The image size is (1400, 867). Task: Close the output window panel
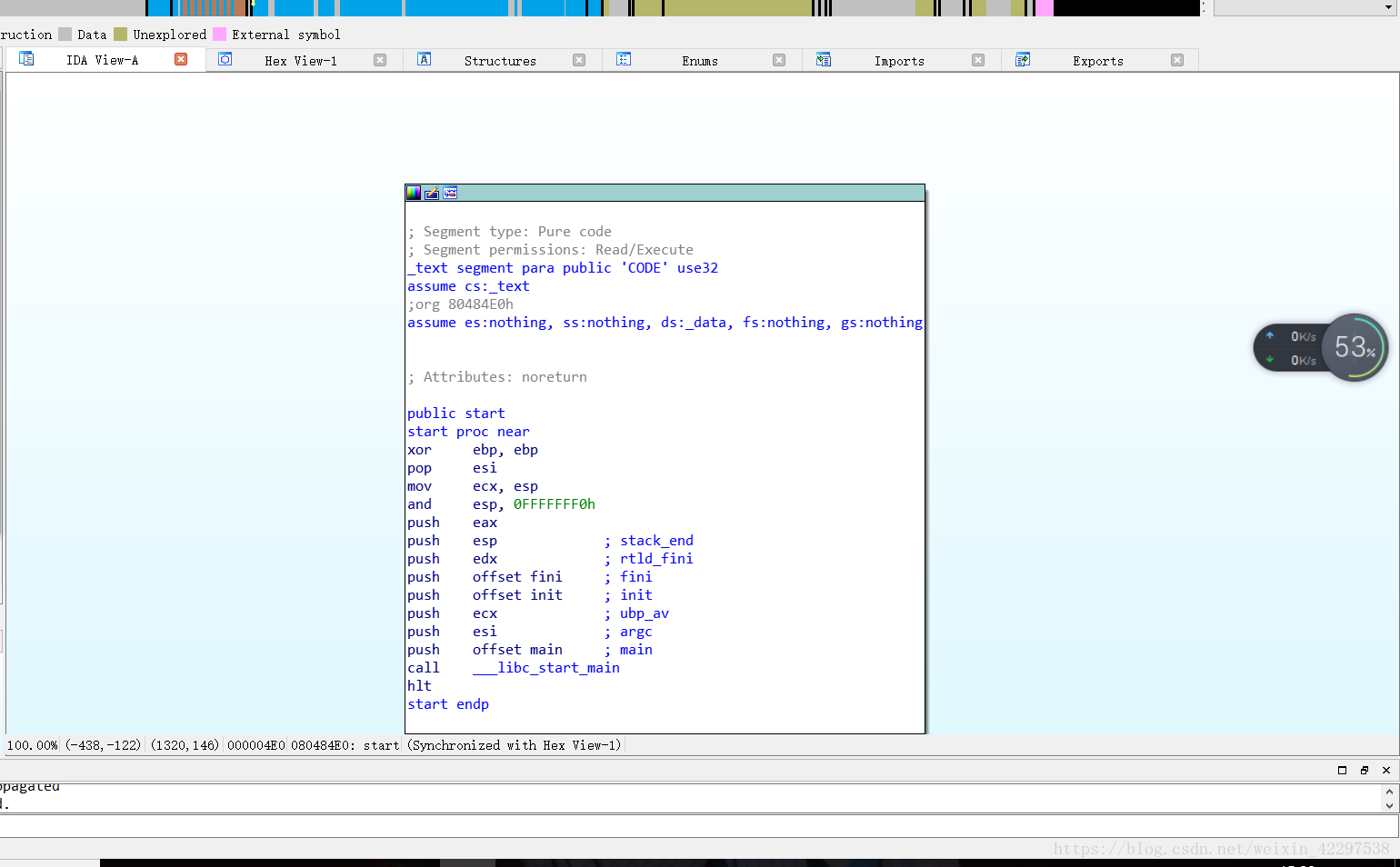1385,770
